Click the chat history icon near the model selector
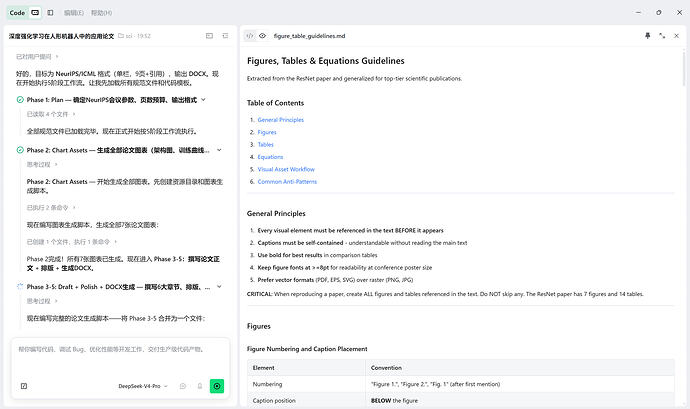The width and height of the screenshot is (690, 409). click(183, 386)
